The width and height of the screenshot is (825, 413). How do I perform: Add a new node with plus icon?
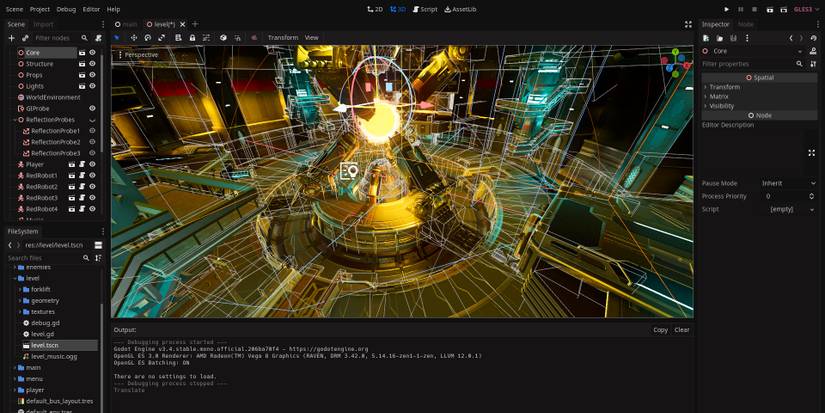tap(11, 38)
